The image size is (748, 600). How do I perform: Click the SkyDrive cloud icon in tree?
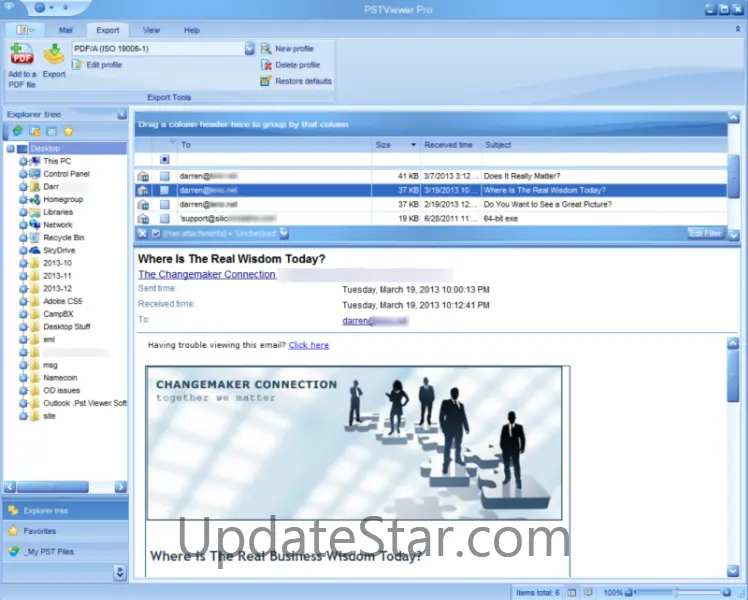(35, 250)
